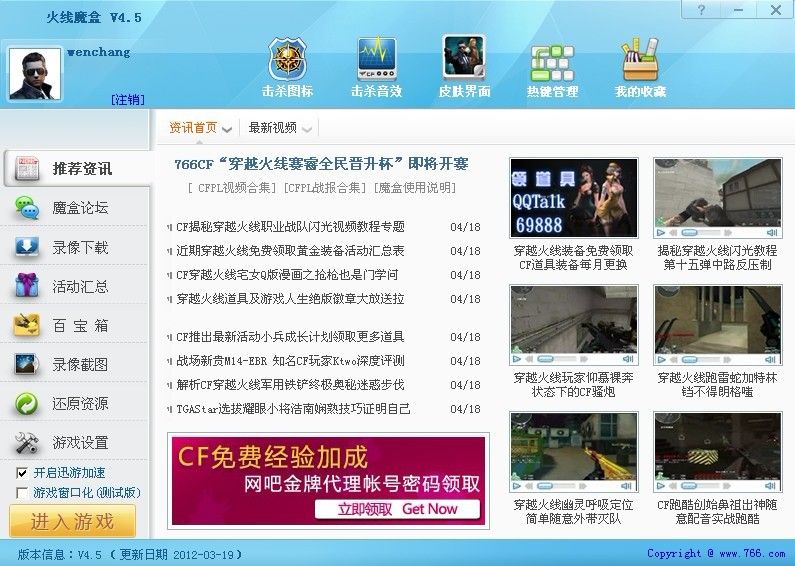Click the help question mark button
The image size is (795, 566).
coord(701,10)
